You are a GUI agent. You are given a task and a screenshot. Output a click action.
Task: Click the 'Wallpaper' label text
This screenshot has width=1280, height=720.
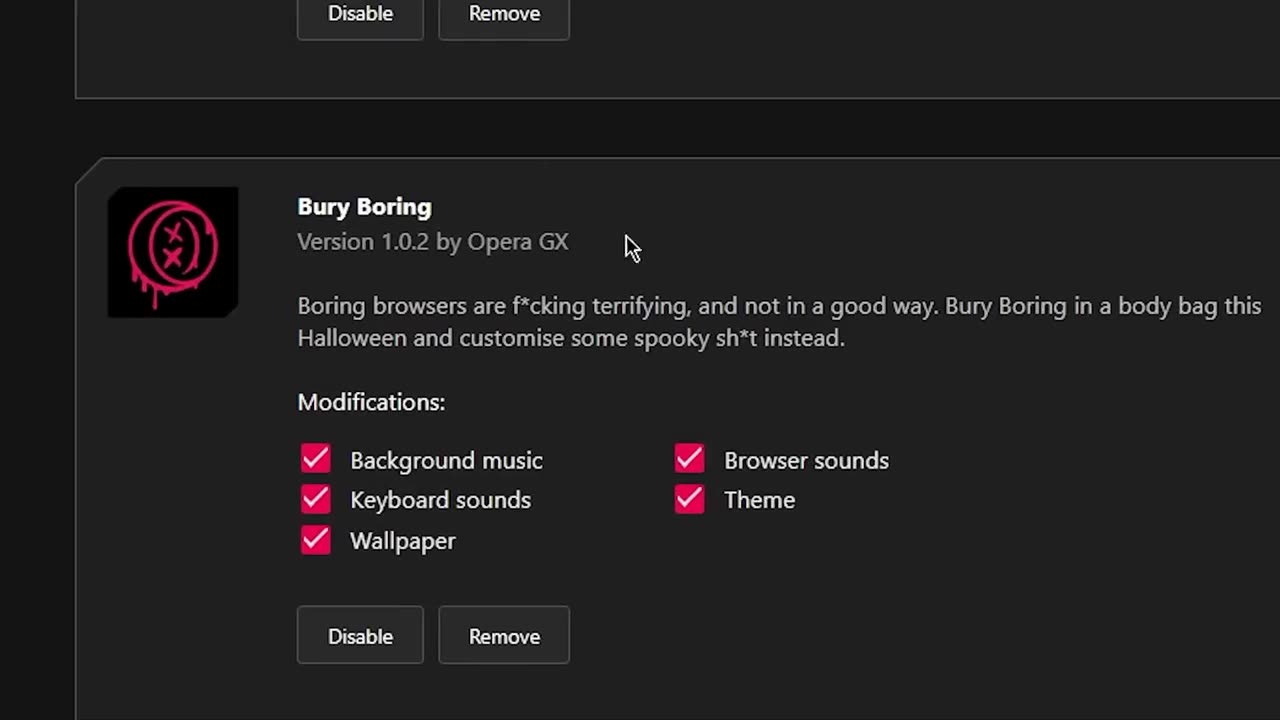click(x=402, y=541)
